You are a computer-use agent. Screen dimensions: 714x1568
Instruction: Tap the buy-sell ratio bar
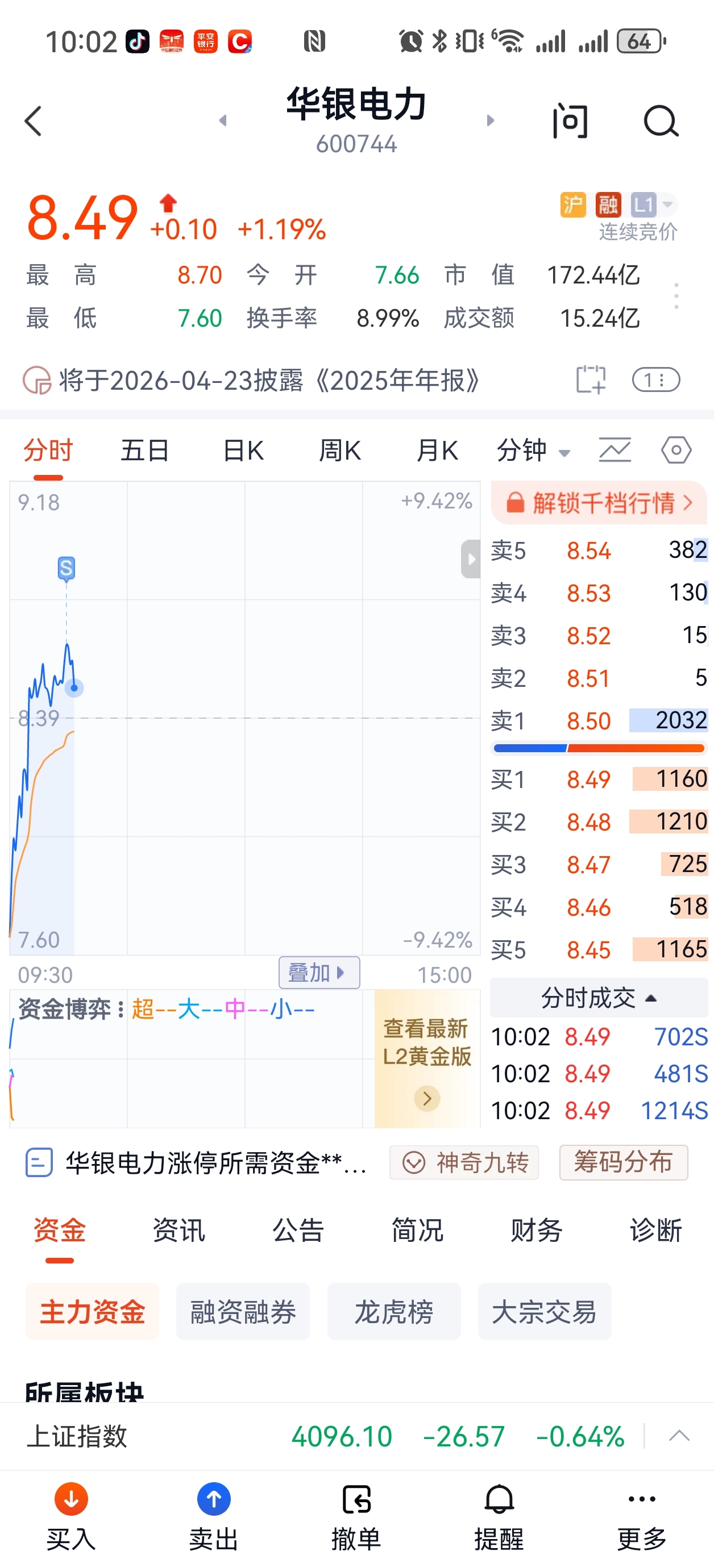pyautogui.click(x=599, y=748)
